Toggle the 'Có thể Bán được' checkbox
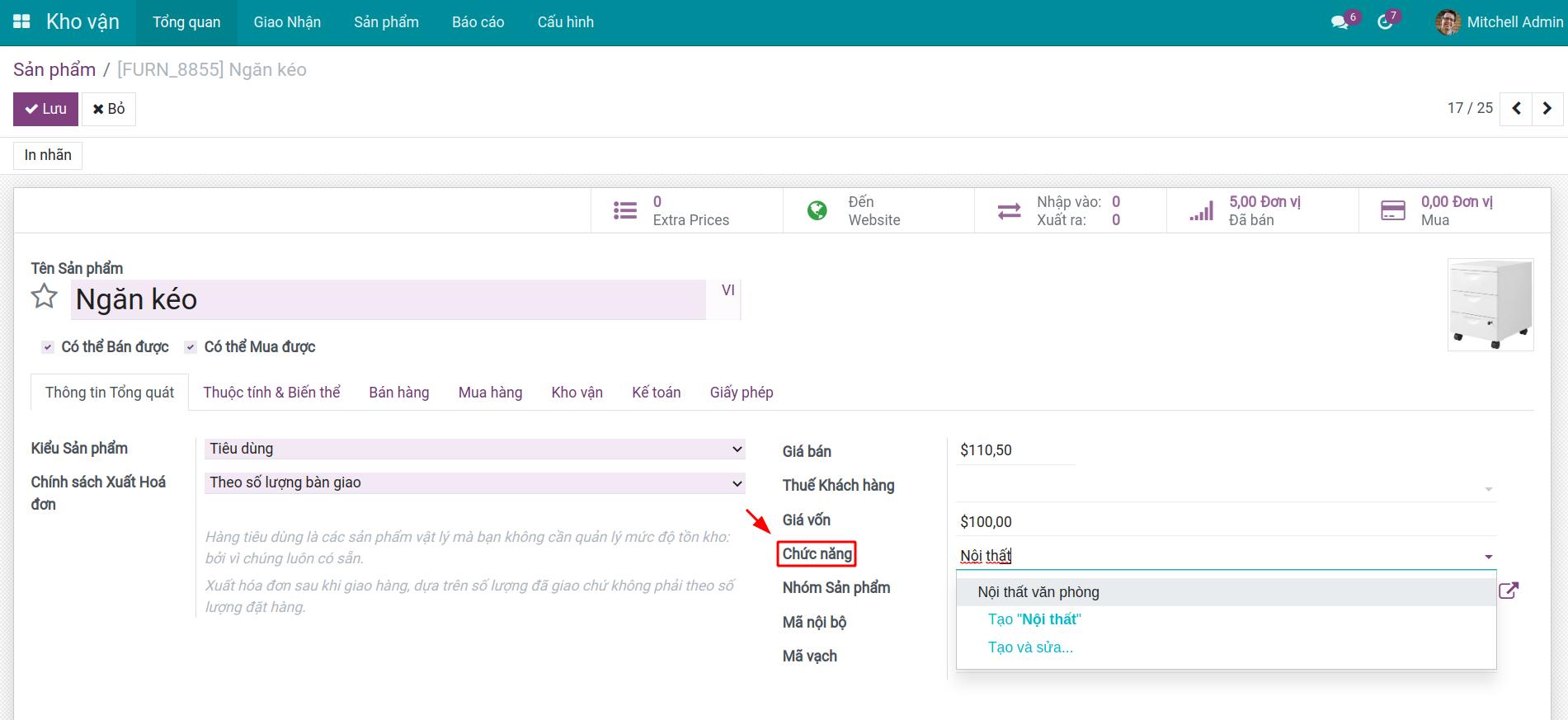 (48, 347)
